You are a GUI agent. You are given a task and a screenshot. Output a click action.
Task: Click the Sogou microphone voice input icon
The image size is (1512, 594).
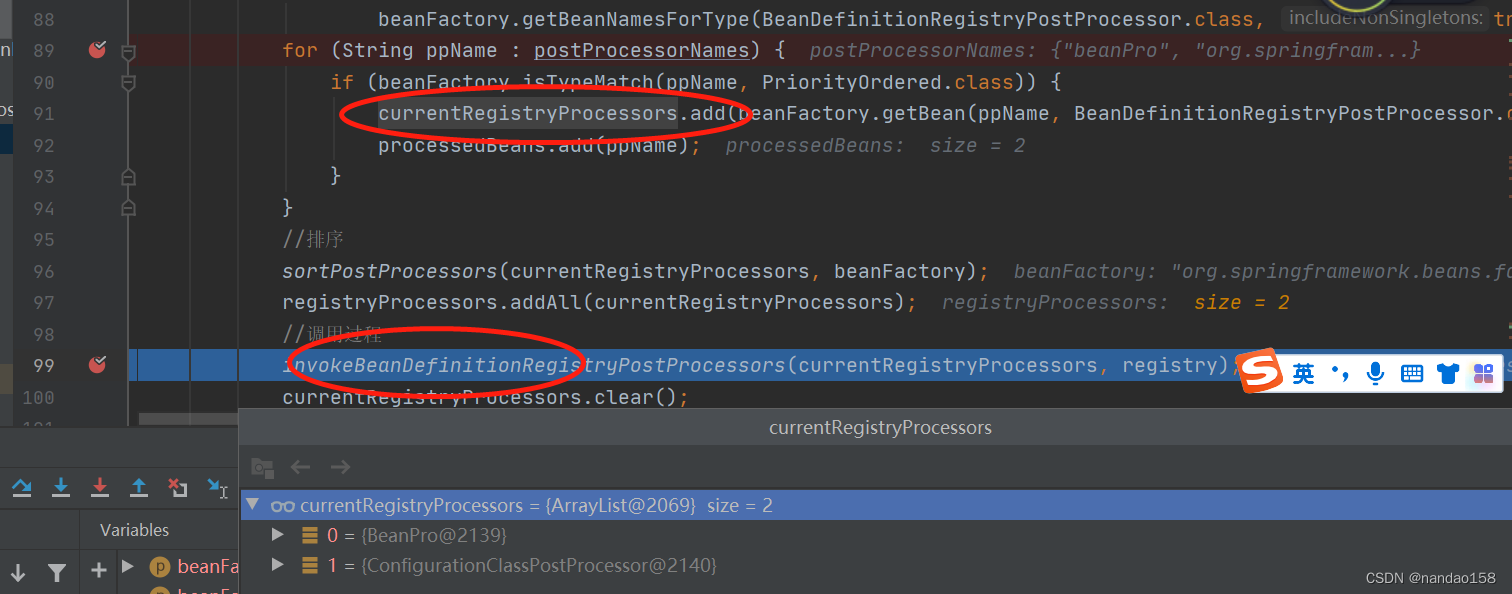coord(1376,374)
